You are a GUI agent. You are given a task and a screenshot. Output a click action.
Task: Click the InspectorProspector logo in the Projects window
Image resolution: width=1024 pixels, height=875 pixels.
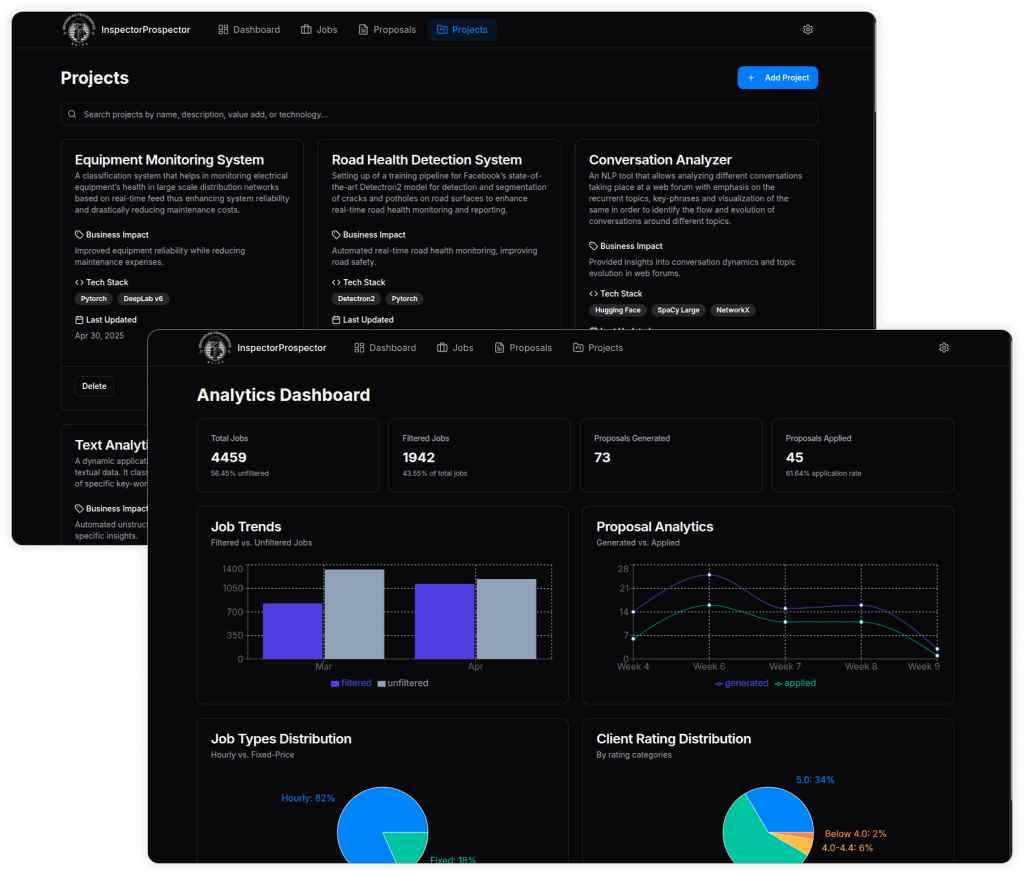(x=78, y=29)
